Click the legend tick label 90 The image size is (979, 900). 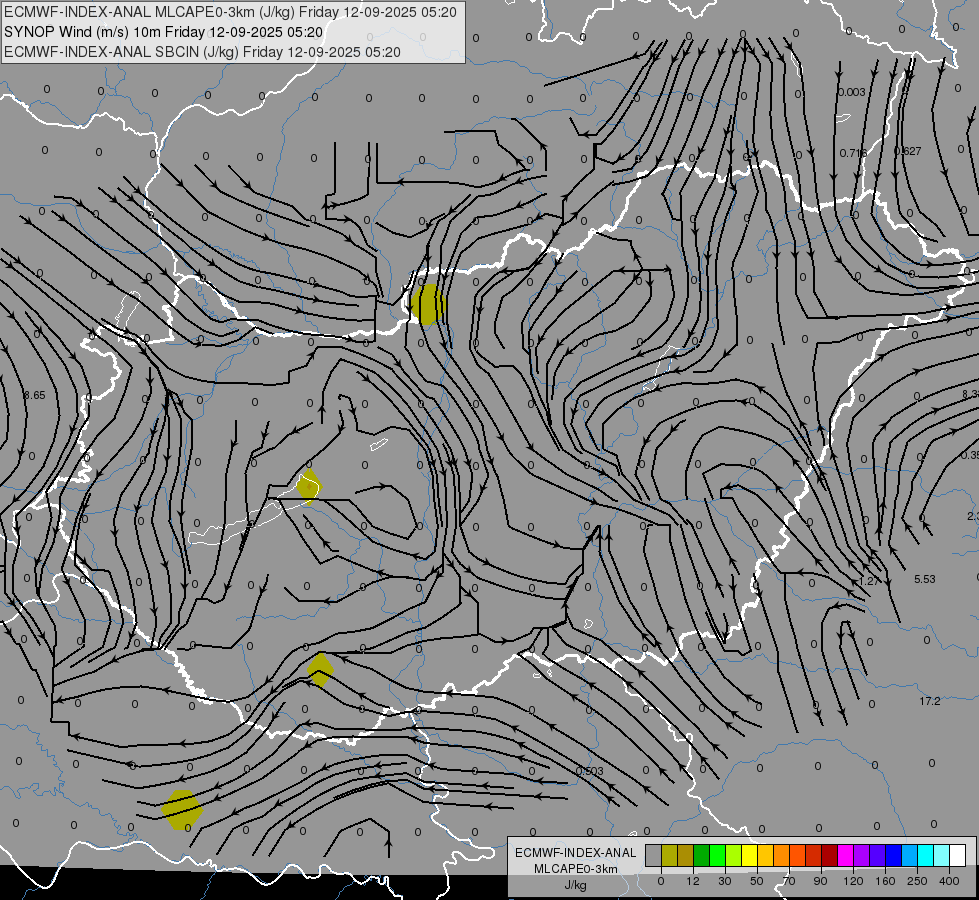(820, 881)
